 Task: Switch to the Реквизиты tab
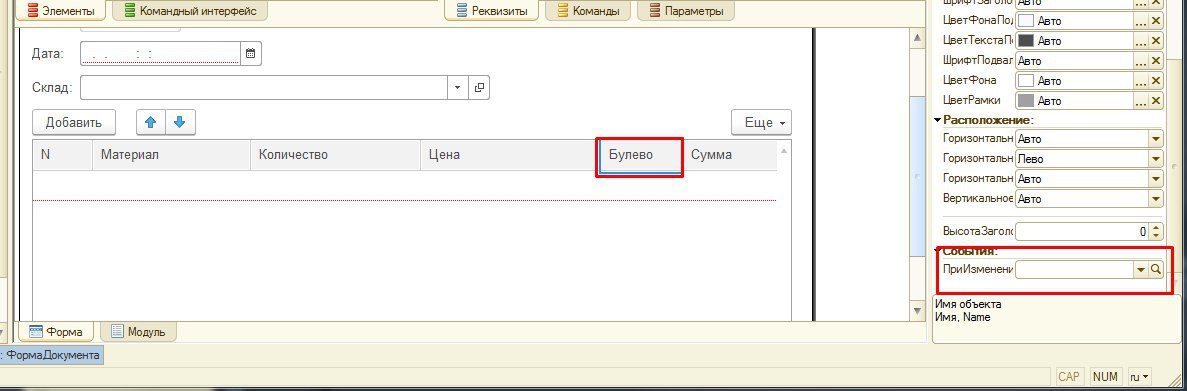coord(491,11)
